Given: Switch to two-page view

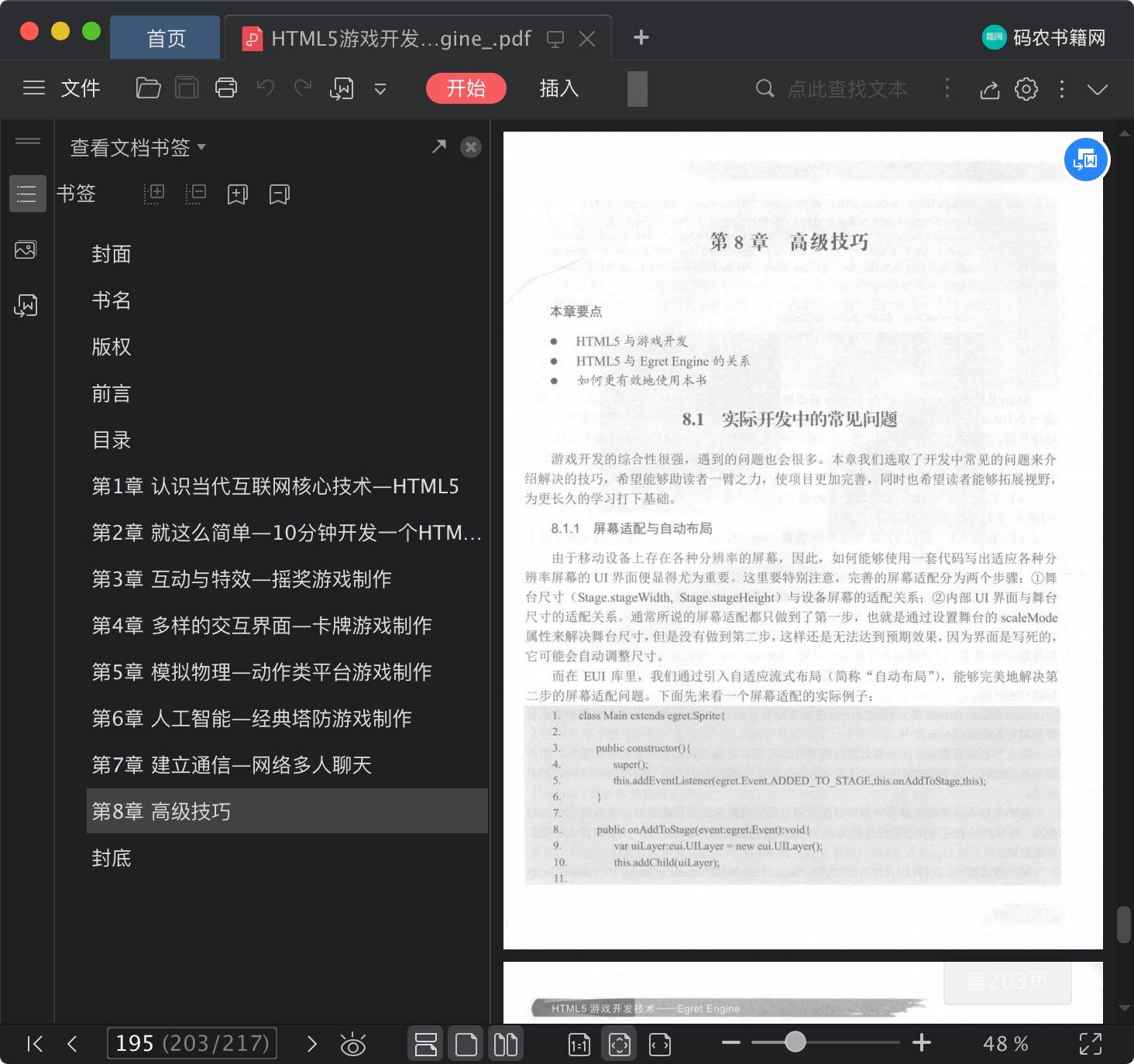Looking at the screenshot, I should click(x=506, y=1044).
